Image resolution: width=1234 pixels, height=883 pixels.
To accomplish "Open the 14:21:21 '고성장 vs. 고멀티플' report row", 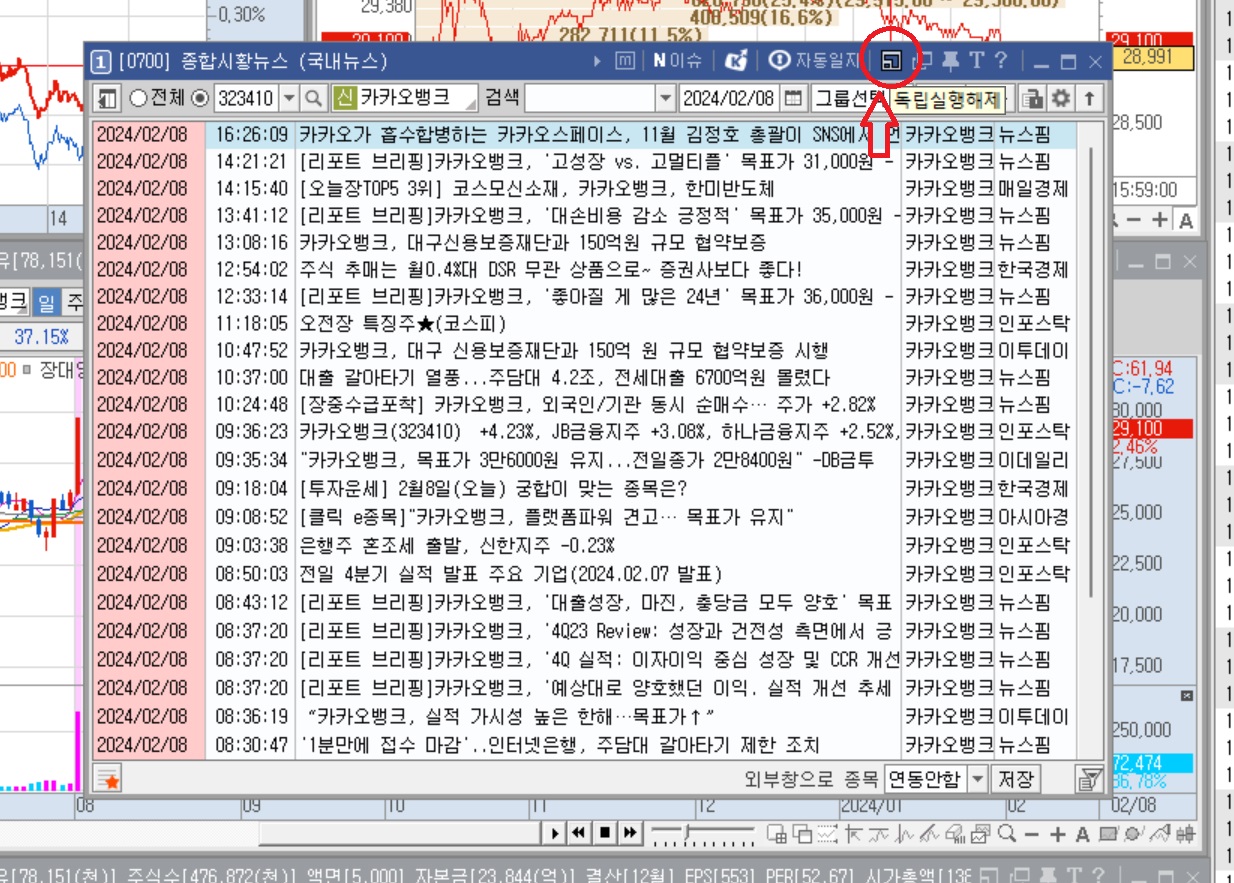I will point(584,161).
